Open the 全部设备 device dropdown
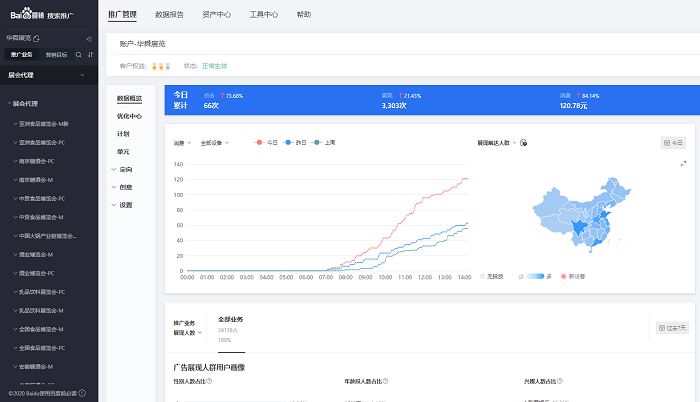Viewport: 700px width, 402px height. coord(215,143)
